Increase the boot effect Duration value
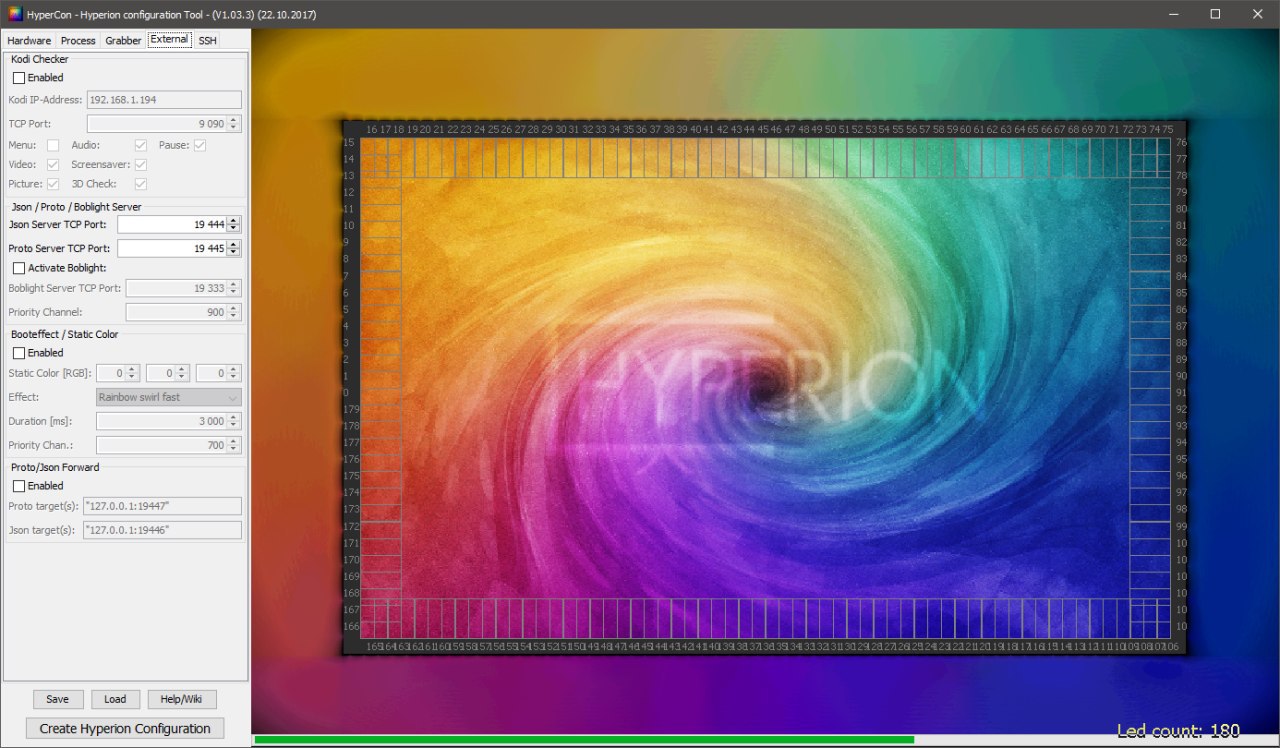This screenshot has height=748, width=1280. [234, 417]
